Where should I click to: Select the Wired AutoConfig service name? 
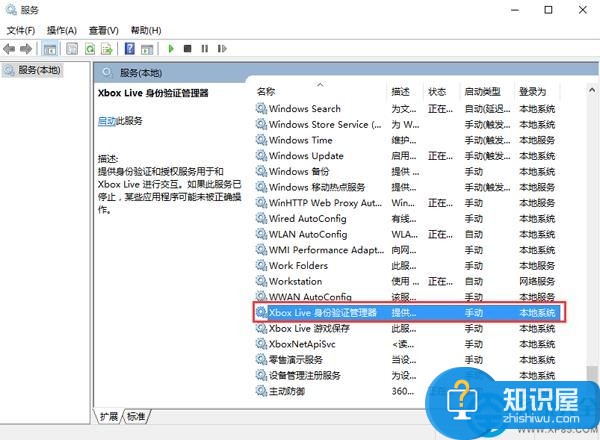(x=308, y=218)
